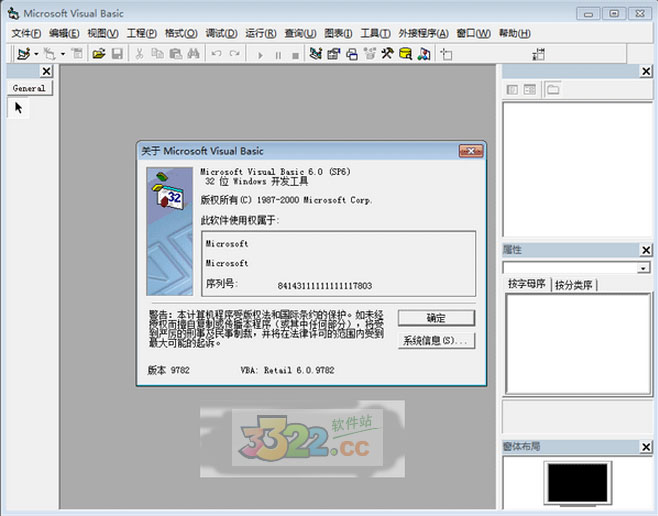Switch to the 按分类序 tab

point(574,285)
